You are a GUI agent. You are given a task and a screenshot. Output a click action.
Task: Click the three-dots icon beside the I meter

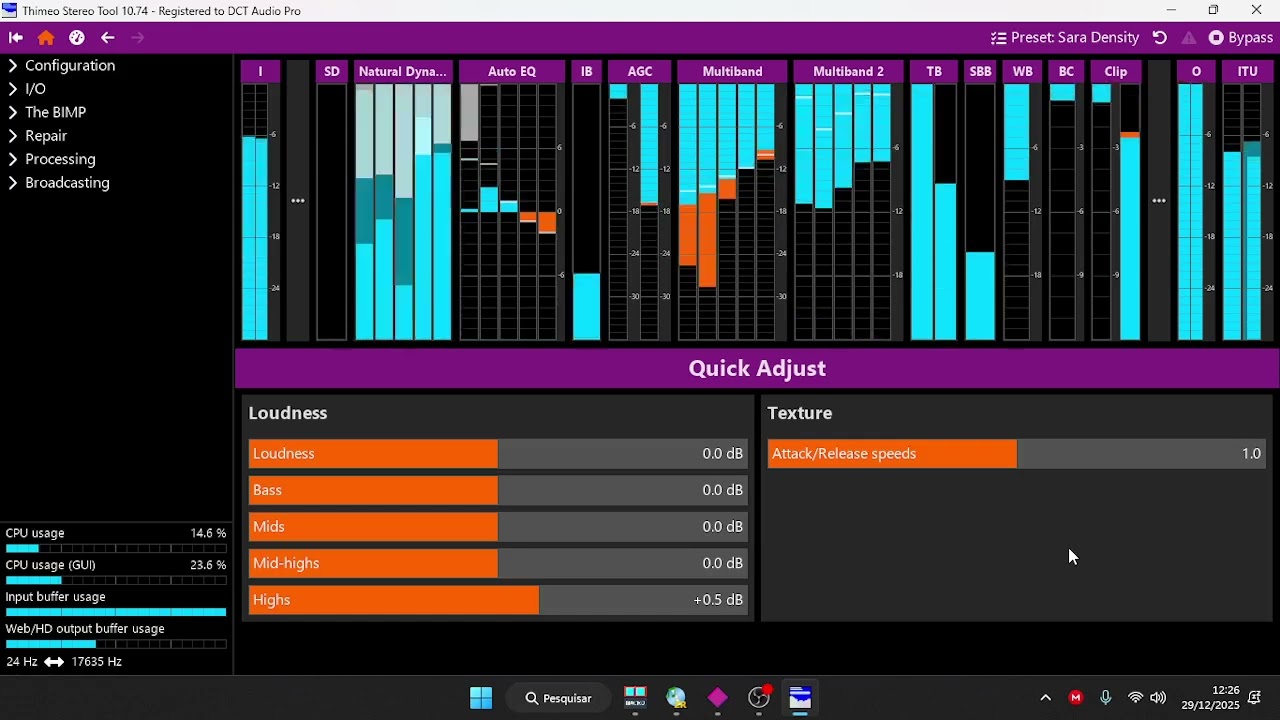click(298, 201)
